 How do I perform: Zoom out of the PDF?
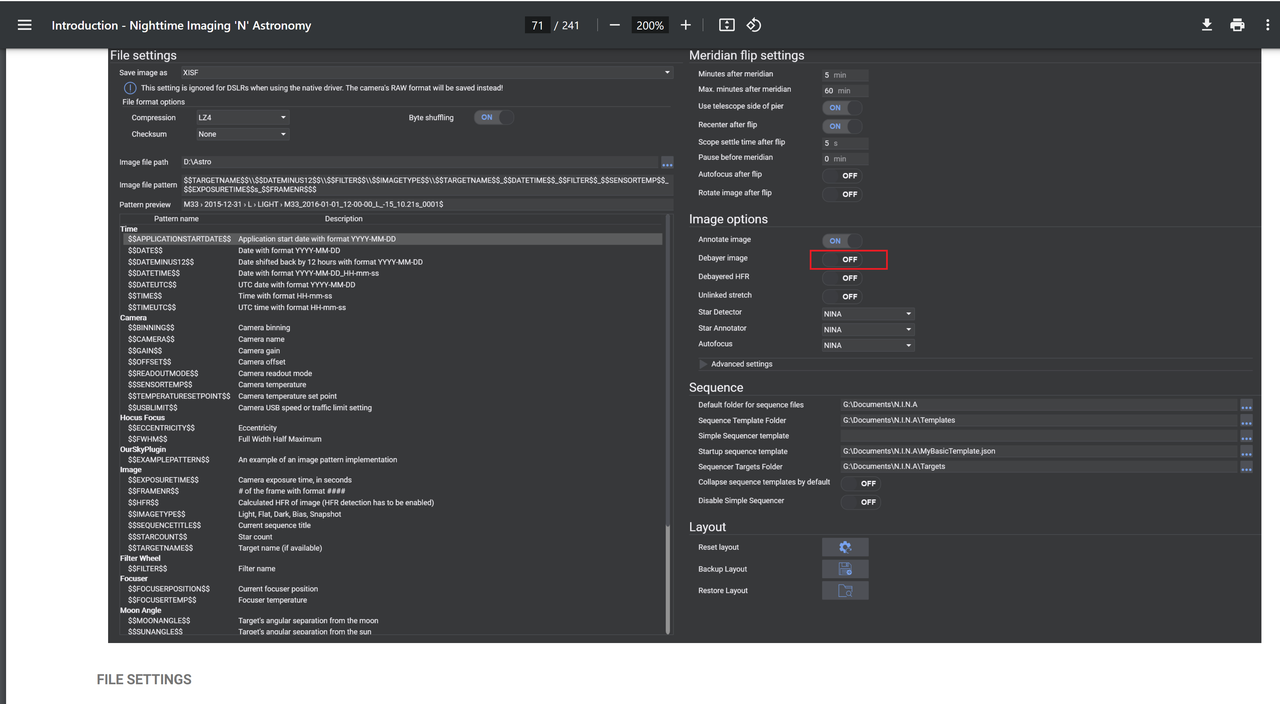[x=614, y=25]
